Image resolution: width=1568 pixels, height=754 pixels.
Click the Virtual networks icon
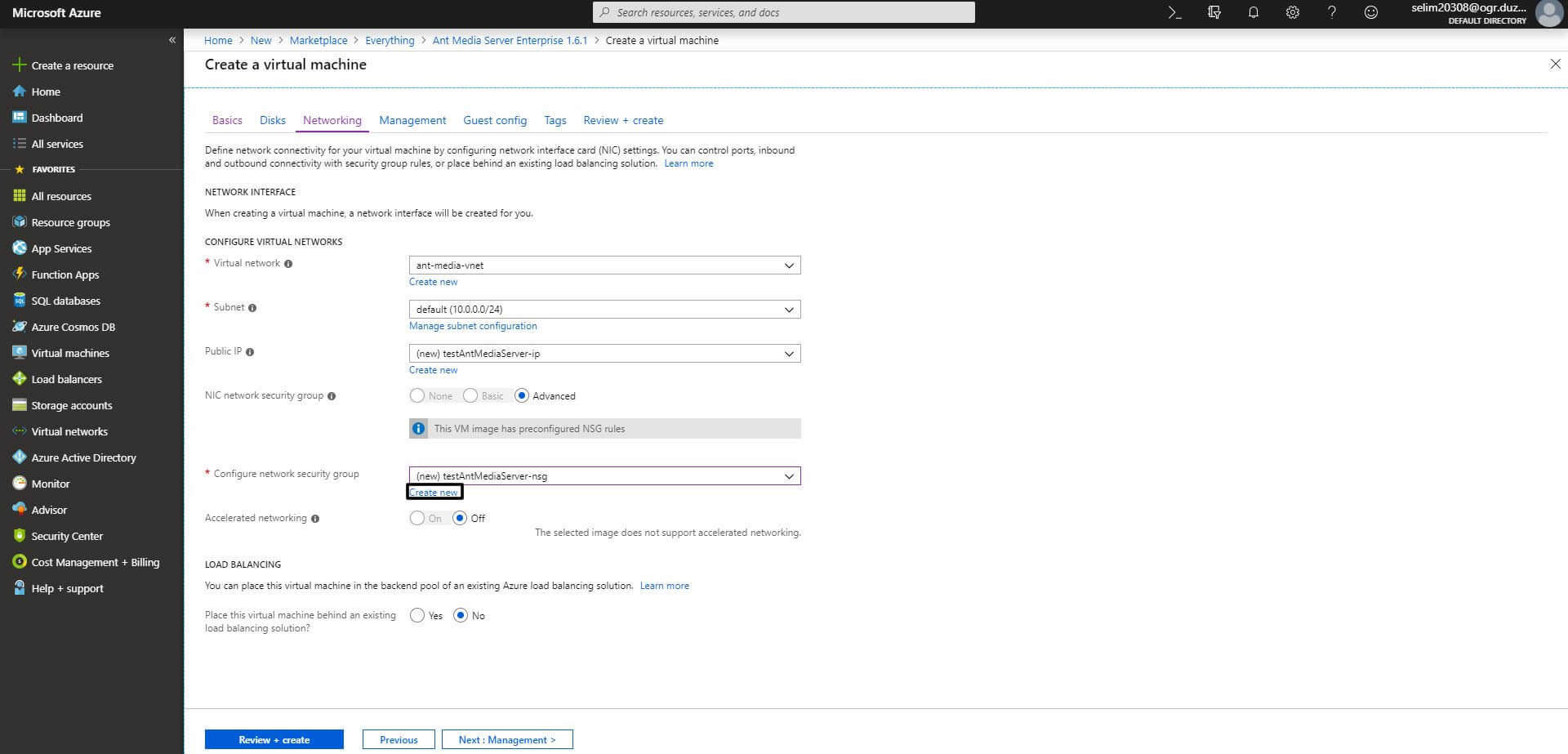[20, 431]
